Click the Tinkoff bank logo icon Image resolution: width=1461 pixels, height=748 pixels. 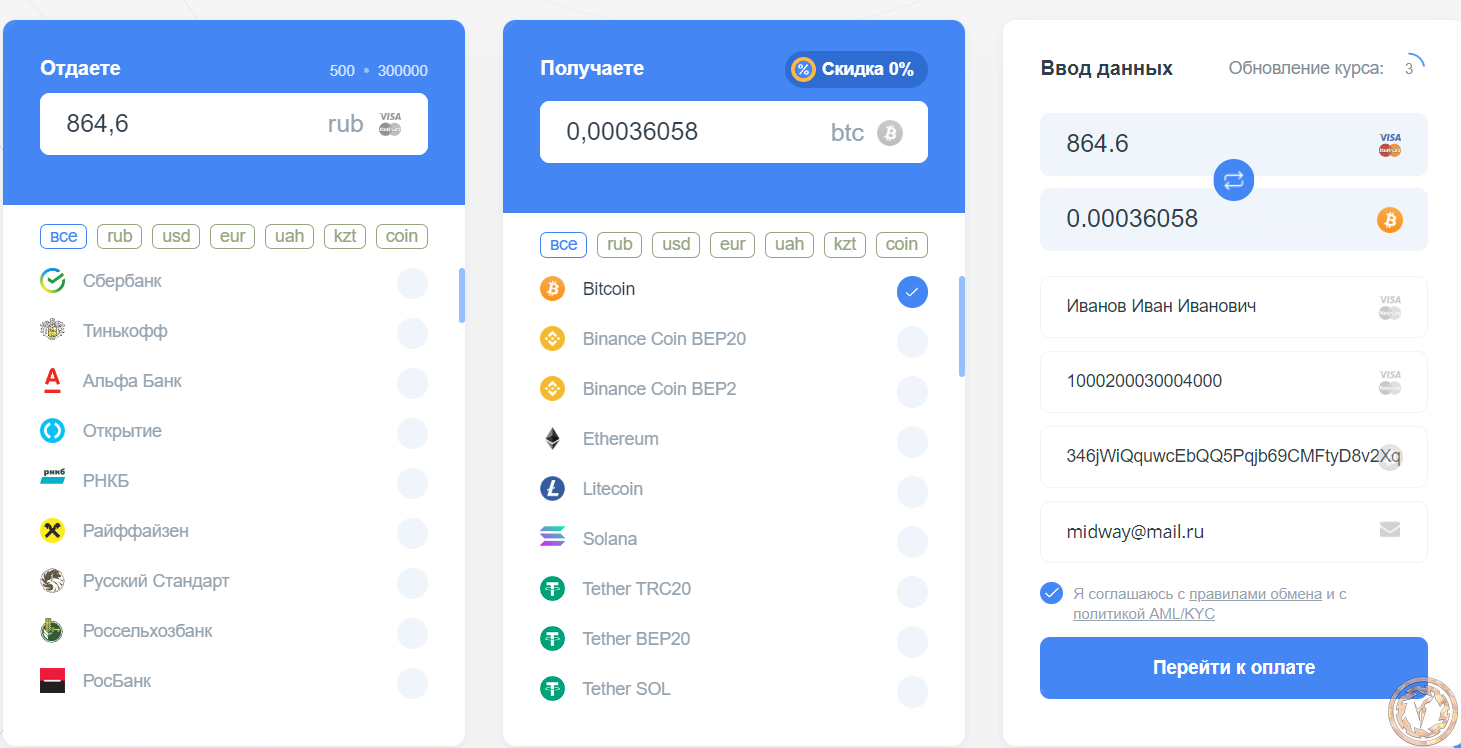(52, 331)
